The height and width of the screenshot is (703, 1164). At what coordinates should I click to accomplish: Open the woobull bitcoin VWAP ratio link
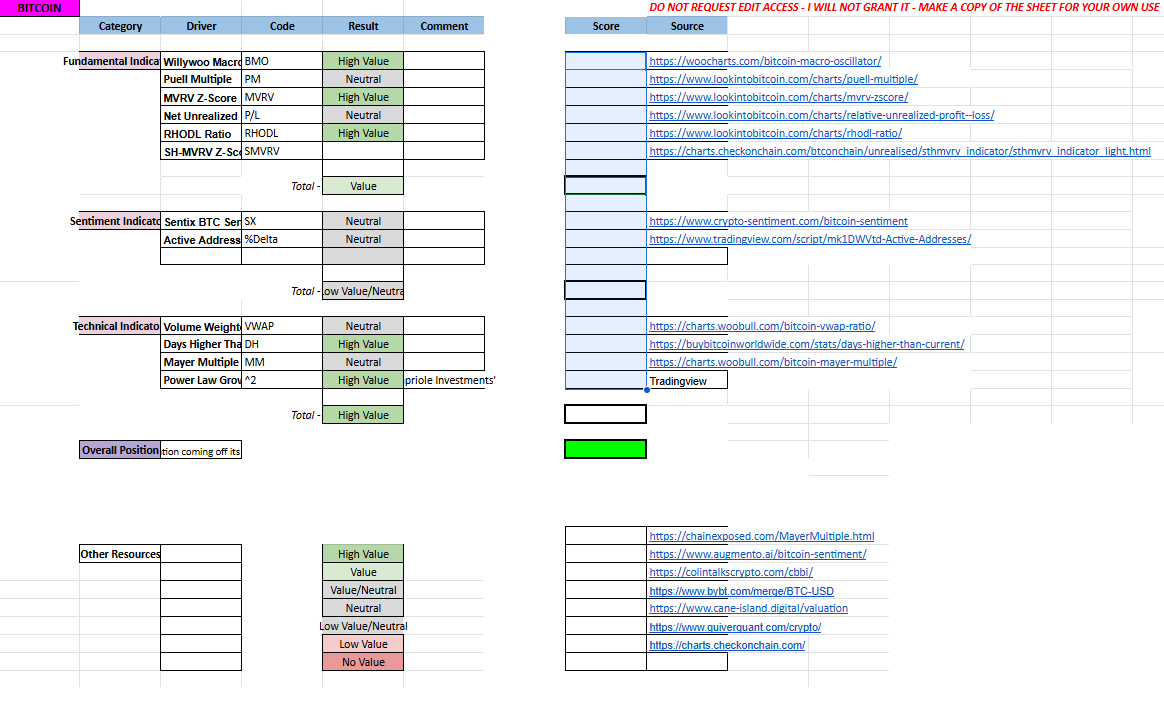(x=761, y=326)
